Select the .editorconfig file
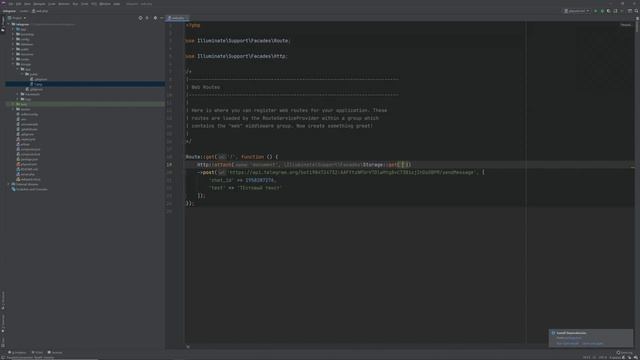Screen dimensions: 640x360 (x=28, y=114)
